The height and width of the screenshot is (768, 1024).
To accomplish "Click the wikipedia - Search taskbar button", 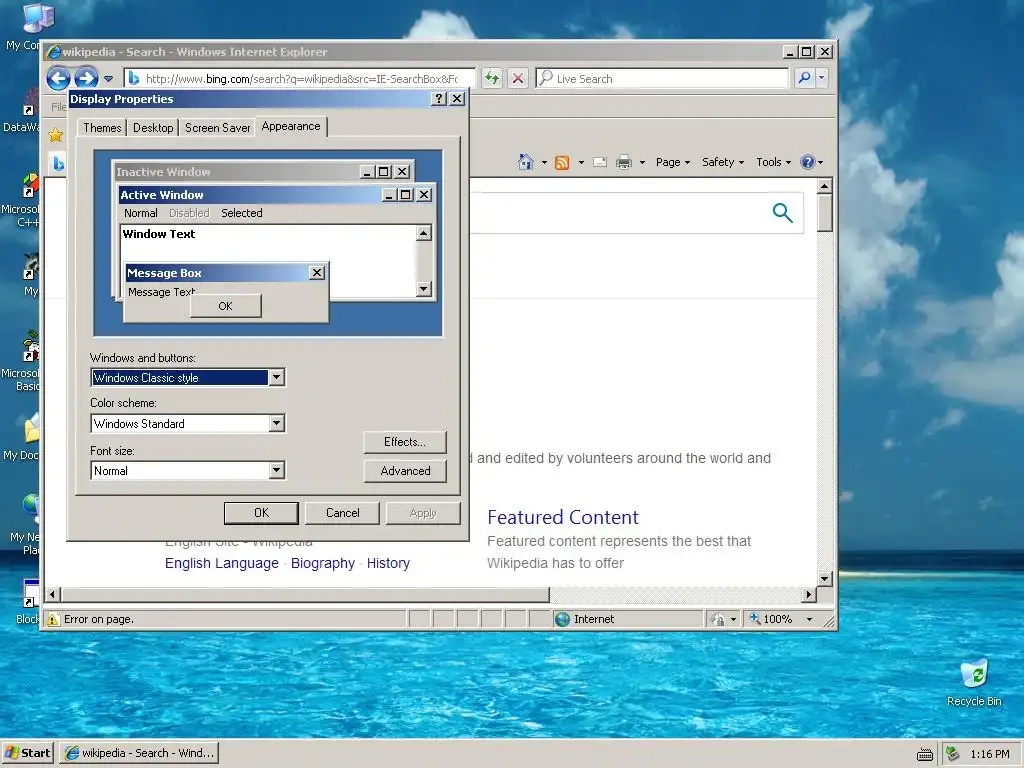I will (x=139, y=753).
